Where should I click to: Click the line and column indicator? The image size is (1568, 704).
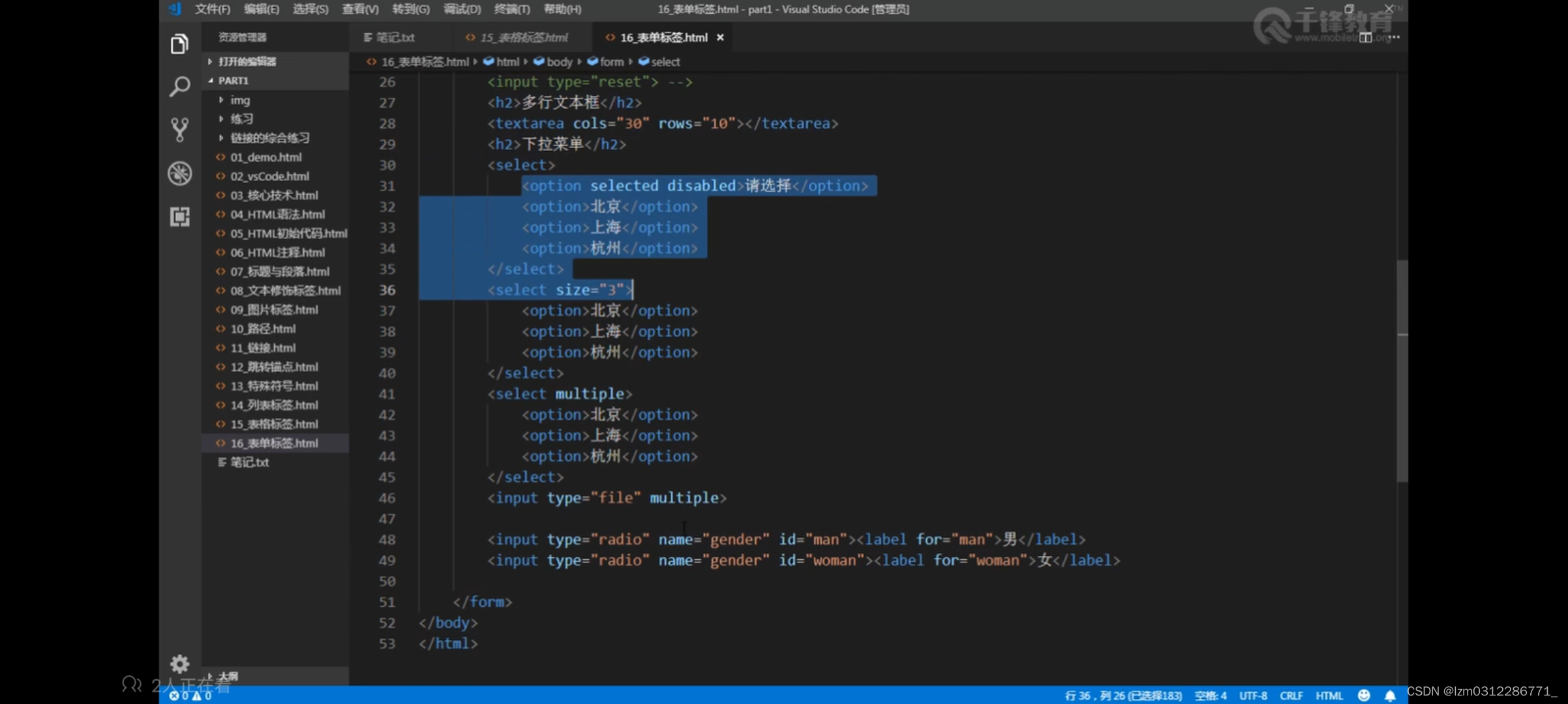[x=1123, y=696]
